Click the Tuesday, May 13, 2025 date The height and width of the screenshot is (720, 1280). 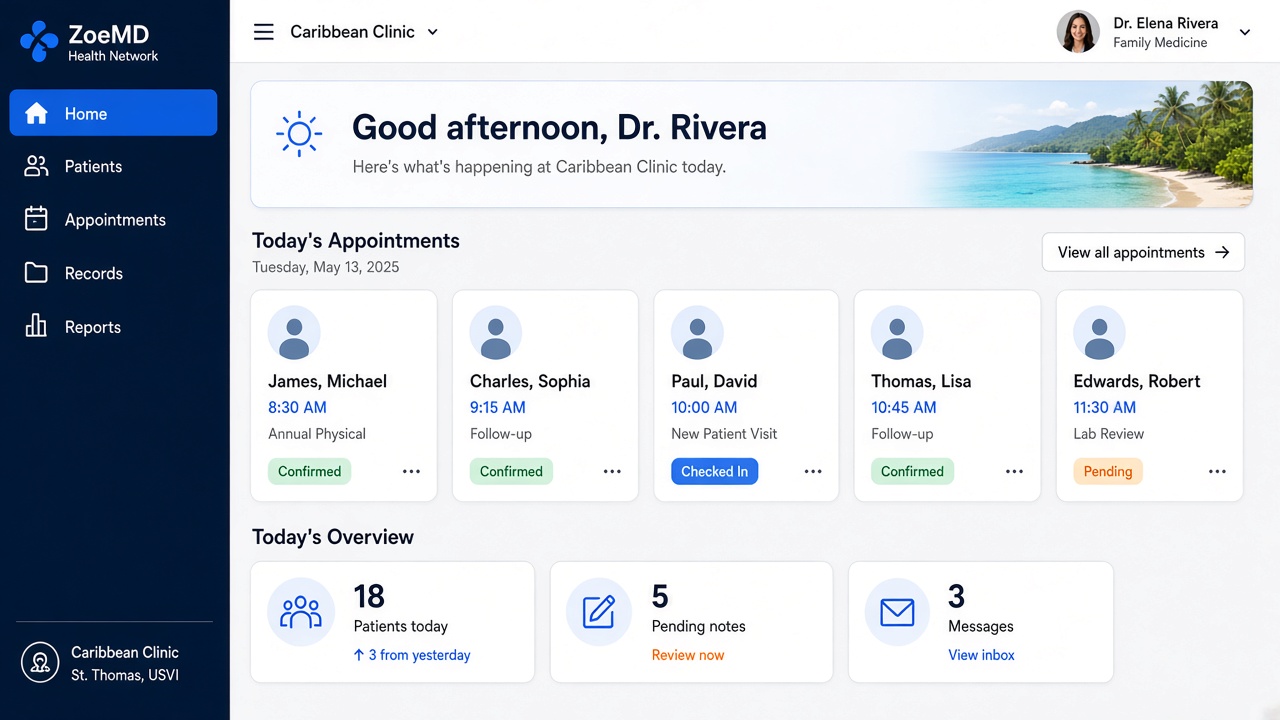click(x=326, y=267)
